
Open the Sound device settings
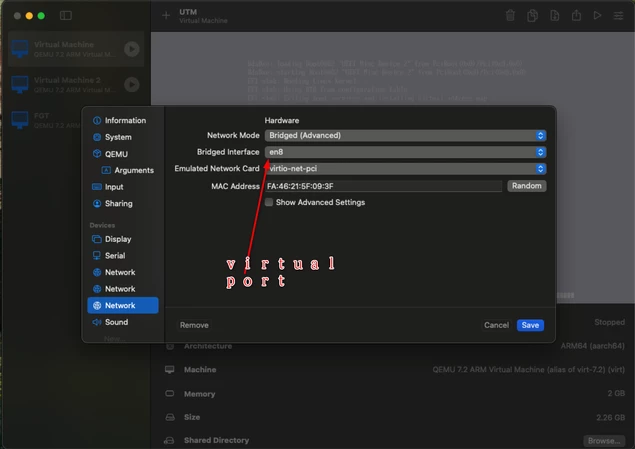tap(123, 322)
